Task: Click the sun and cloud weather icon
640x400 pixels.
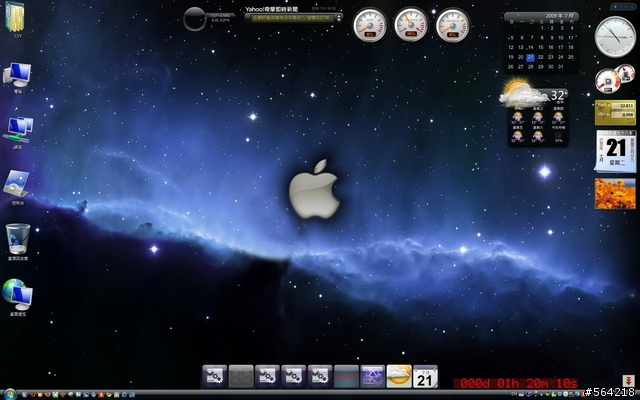Action: coord(522,93)
